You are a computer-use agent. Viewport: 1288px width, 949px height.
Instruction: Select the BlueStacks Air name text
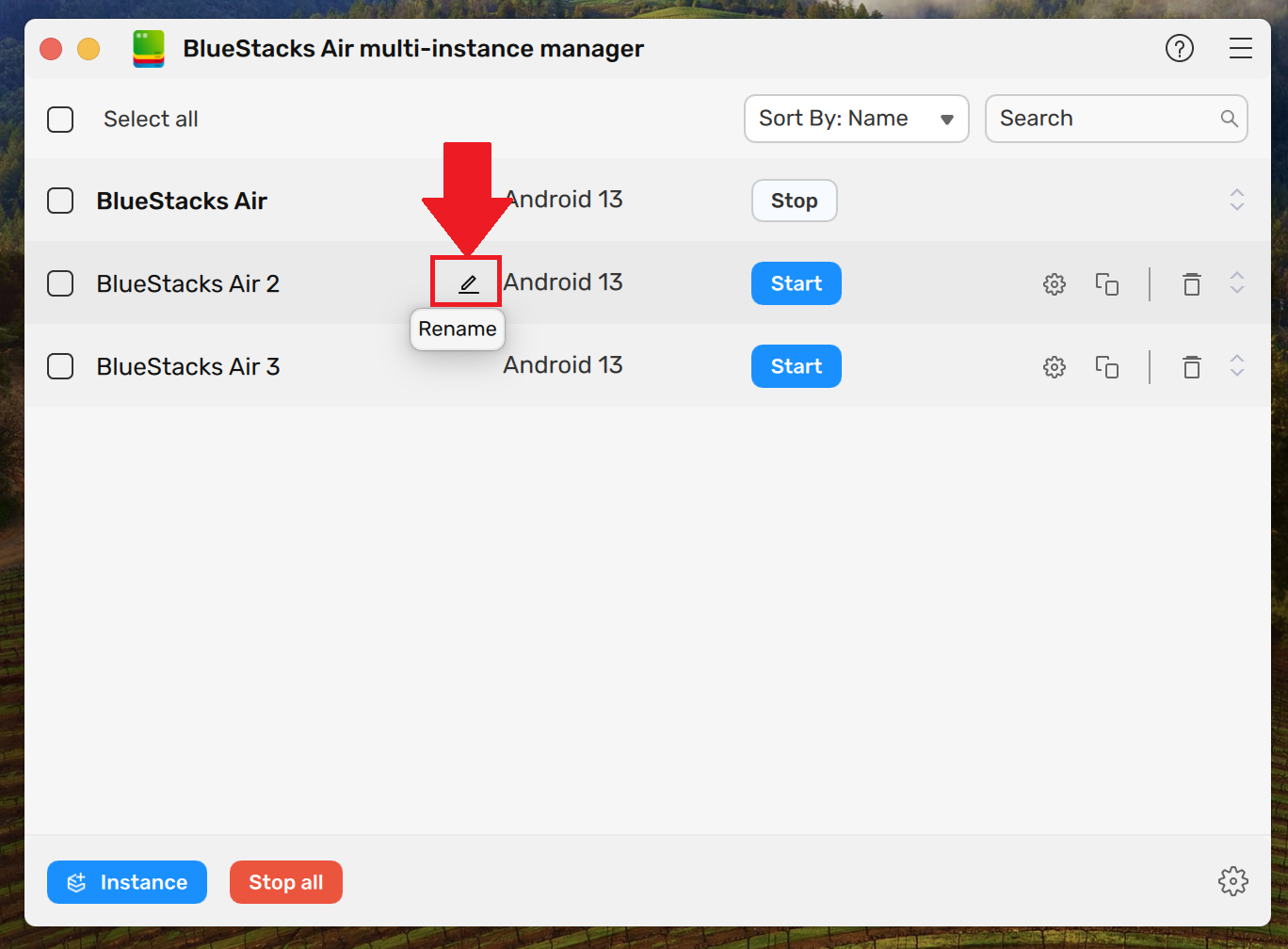point(182,201)
